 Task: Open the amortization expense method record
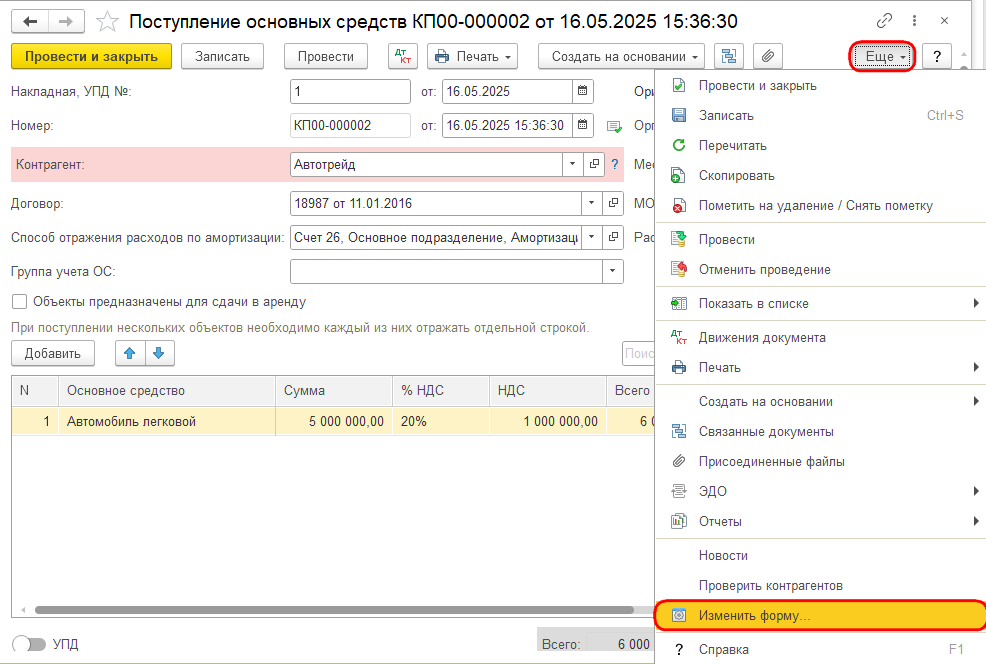pyautogui.click(x=613, y=237)
